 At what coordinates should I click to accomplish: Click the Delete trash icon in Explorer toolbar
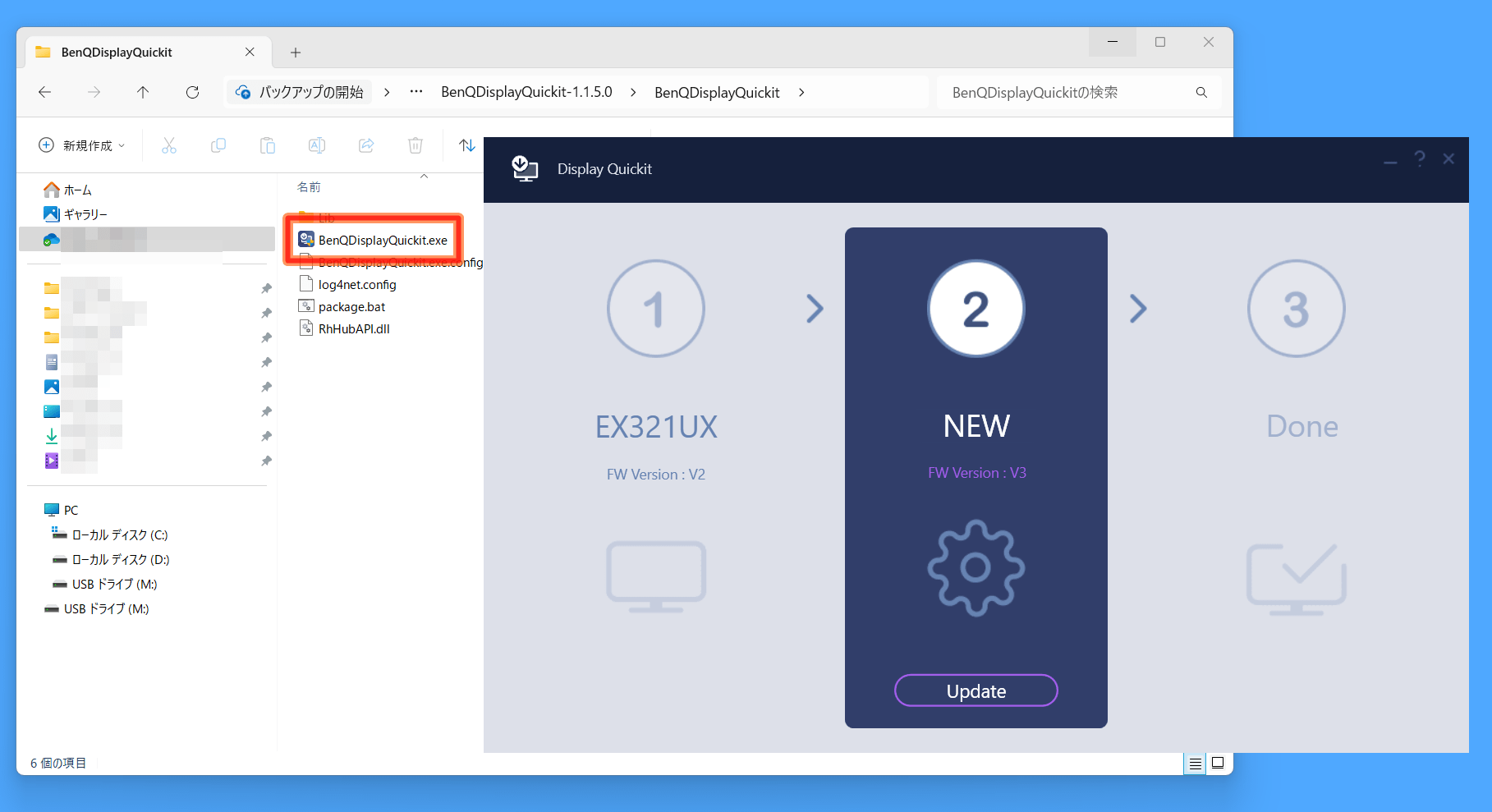coord(415,145)
